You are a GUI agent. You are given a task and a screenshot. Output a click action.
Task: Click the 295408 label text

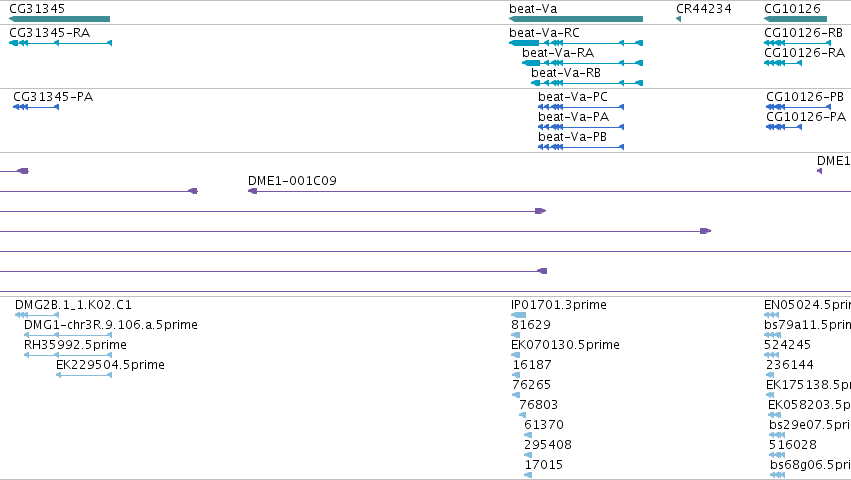pyautogui.click(x=548, y=445)
